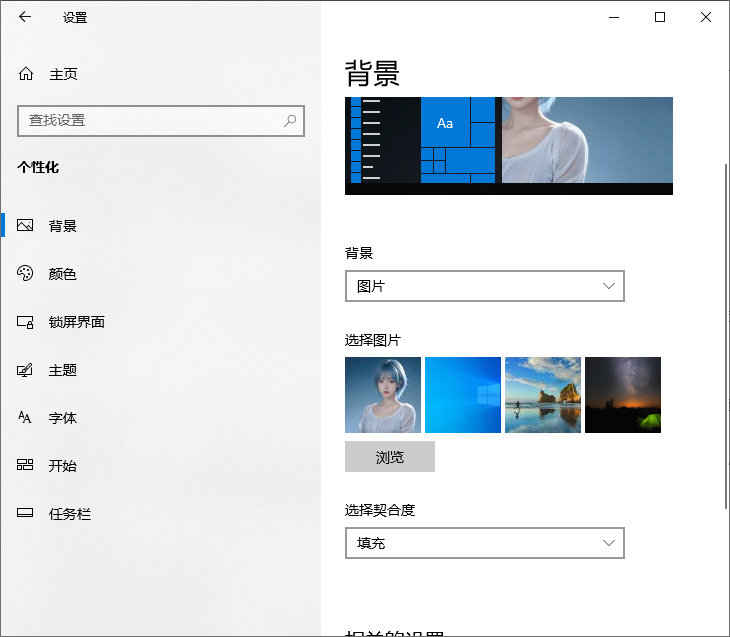Go back using the back arrow
The height and width of the screenshot is (637, 730).
pos(25,17)
